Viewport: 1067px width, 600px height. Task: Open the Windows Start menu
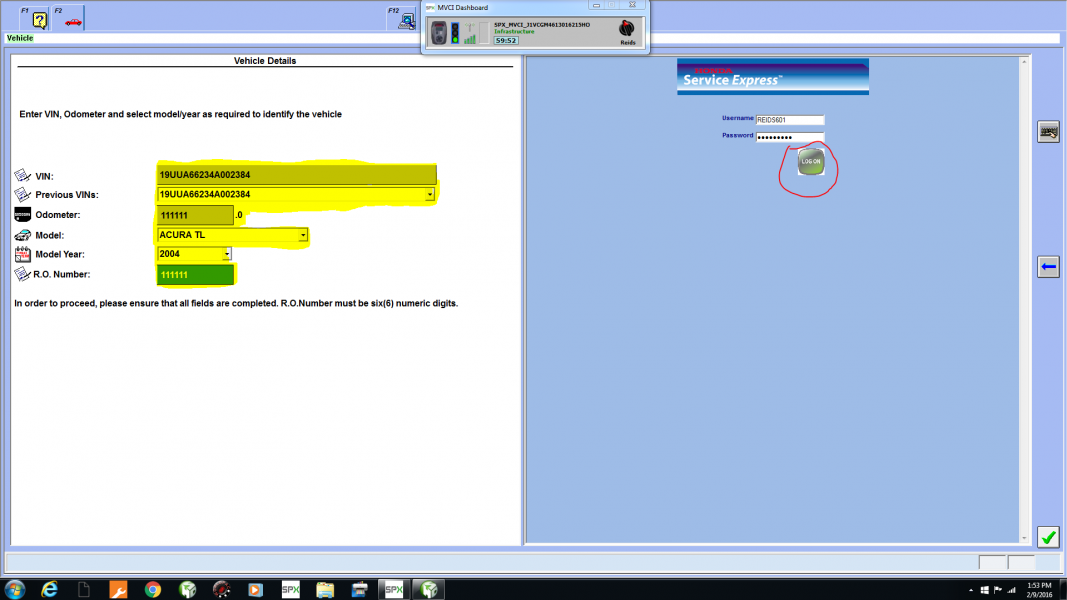[14, 589]
